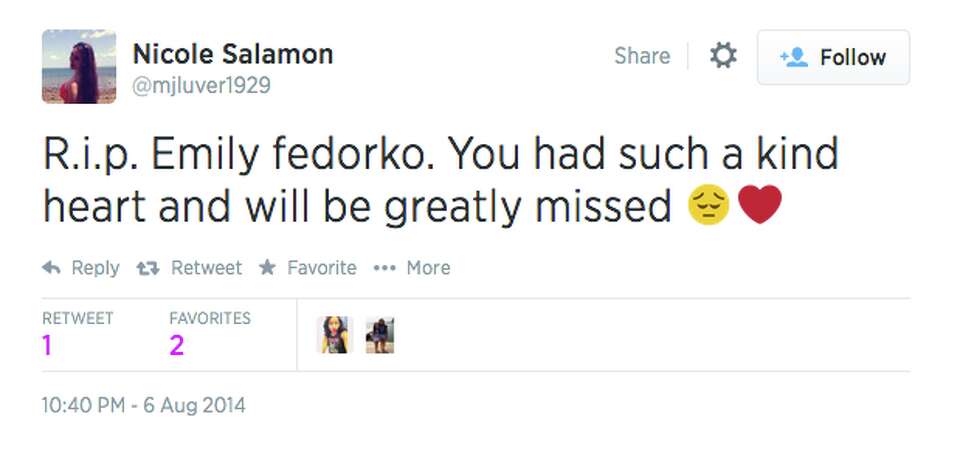Click the RETWEET stat label
This screenshot has width=960, height=462.
pos(78,318)
